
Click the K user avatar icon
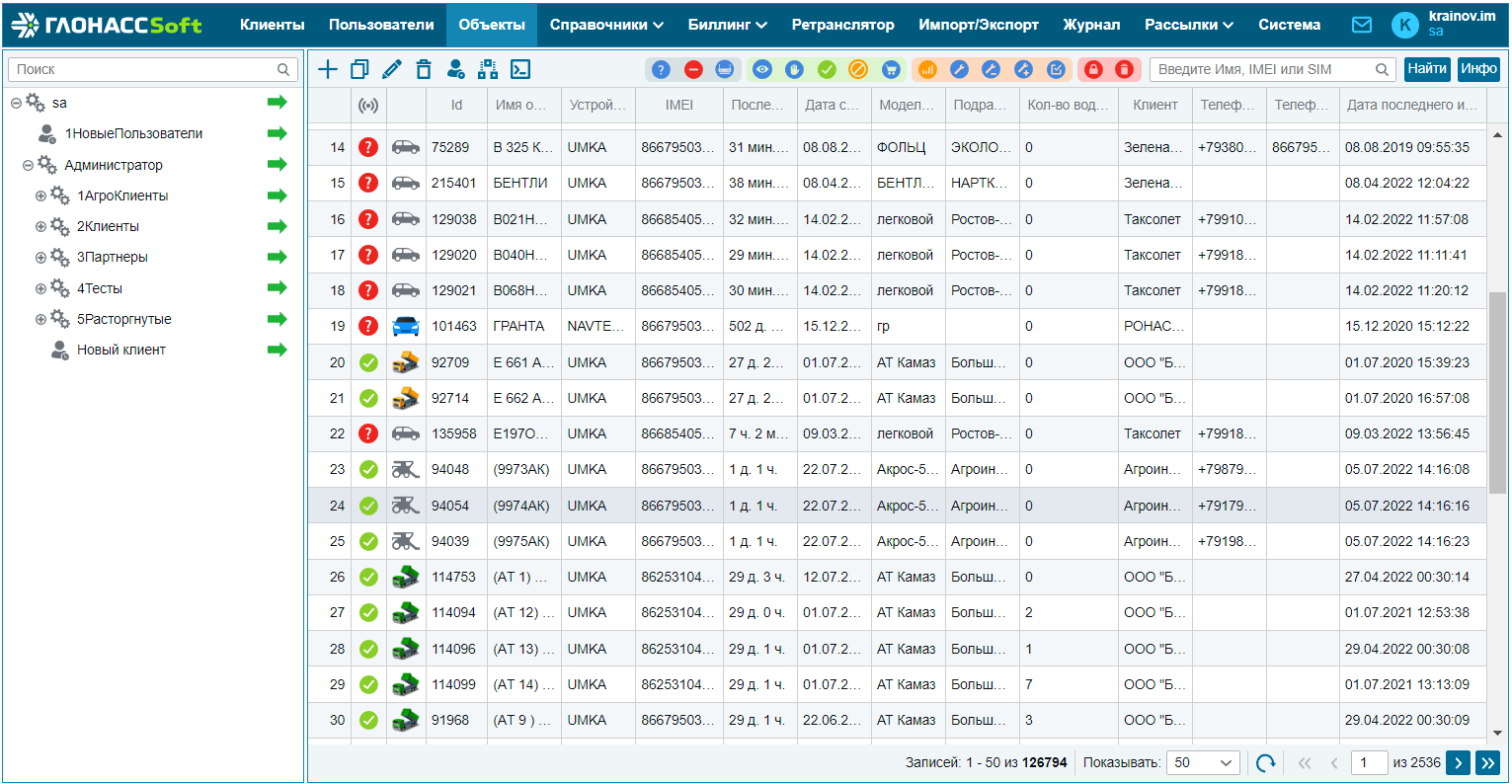(x=1404, y=25)
